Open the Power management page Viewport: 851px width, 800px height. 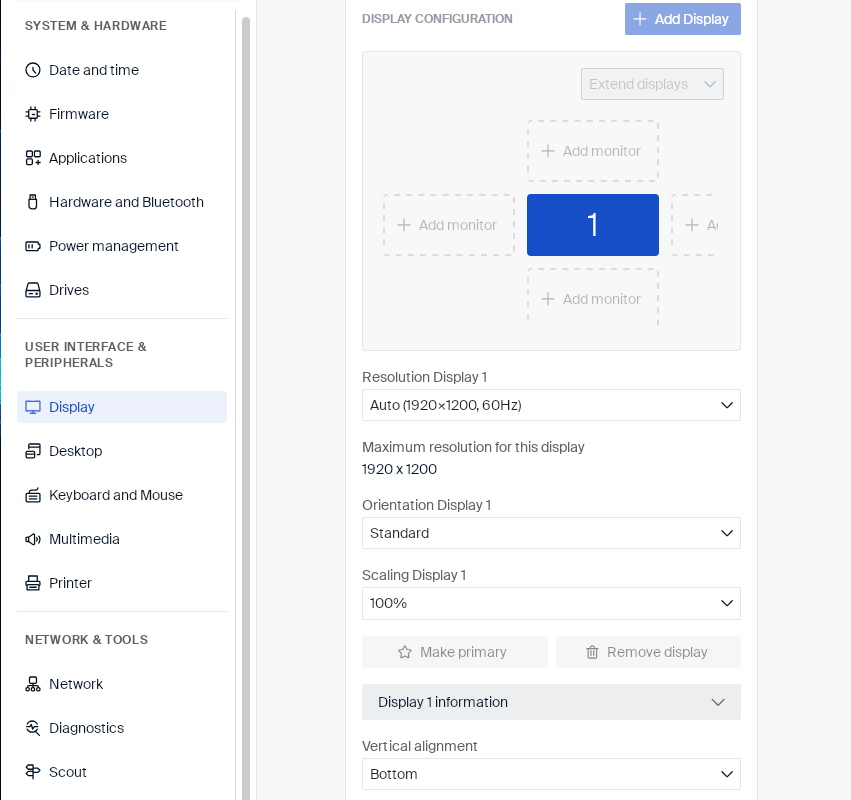[122, 246]
